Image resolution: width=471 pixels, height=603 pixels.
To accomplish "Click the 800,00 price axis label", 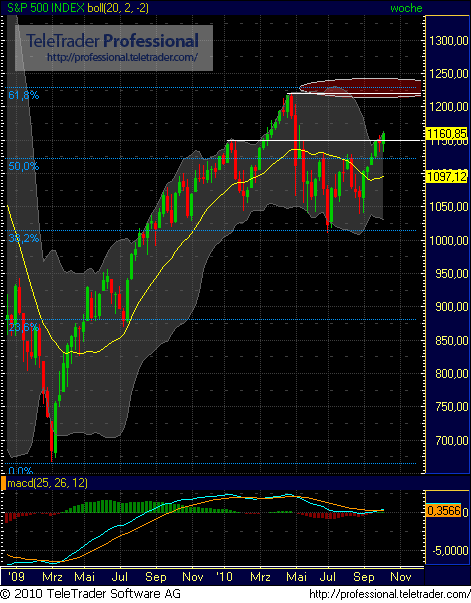I will click(452, 373).
